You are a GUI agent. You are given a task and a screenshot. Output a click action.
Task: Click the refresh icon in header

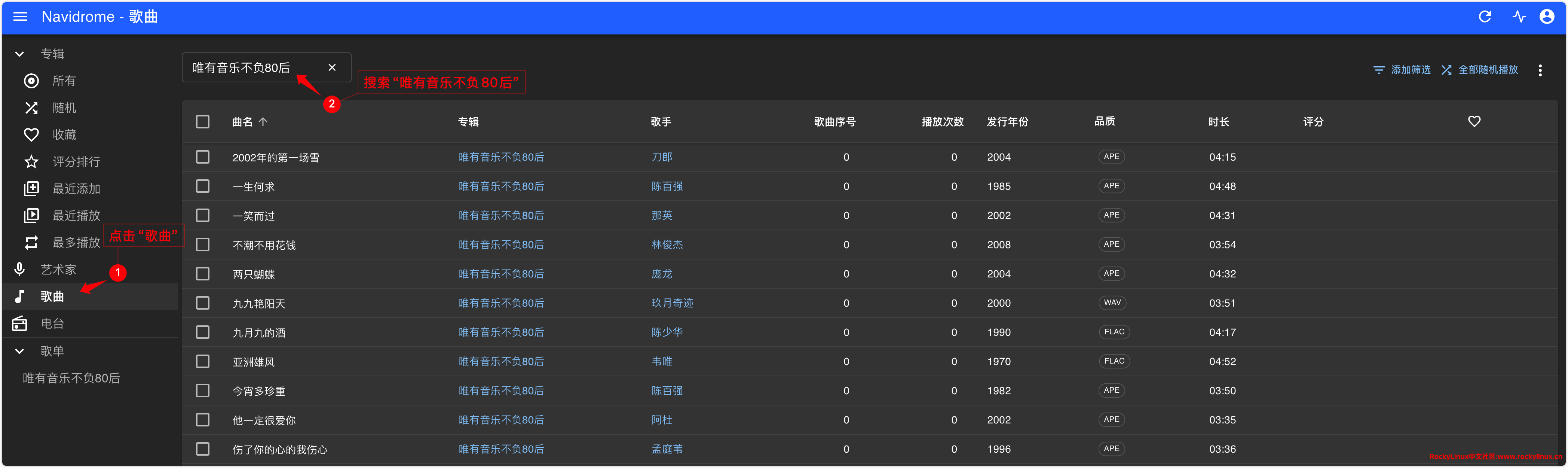(1485, 16)
